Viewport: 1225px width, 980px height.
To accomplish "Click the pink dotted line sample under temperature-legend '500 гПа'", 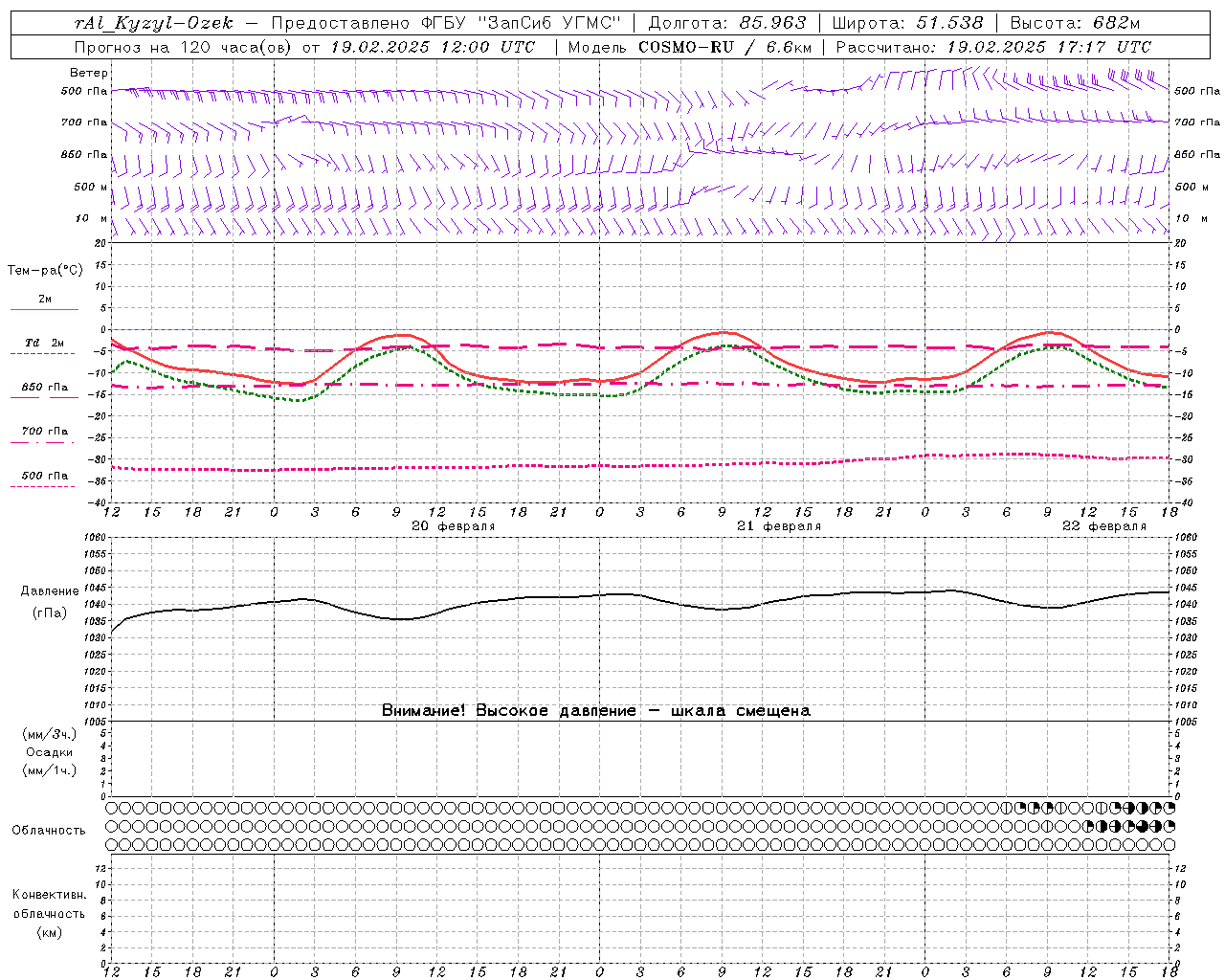I will pyautogui.click(x=43, y=486).
